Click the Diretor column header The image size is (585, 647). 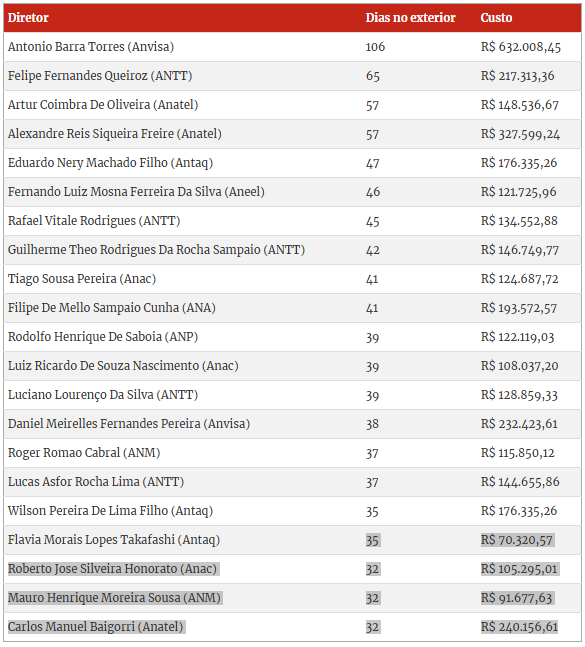coord(28,18)
